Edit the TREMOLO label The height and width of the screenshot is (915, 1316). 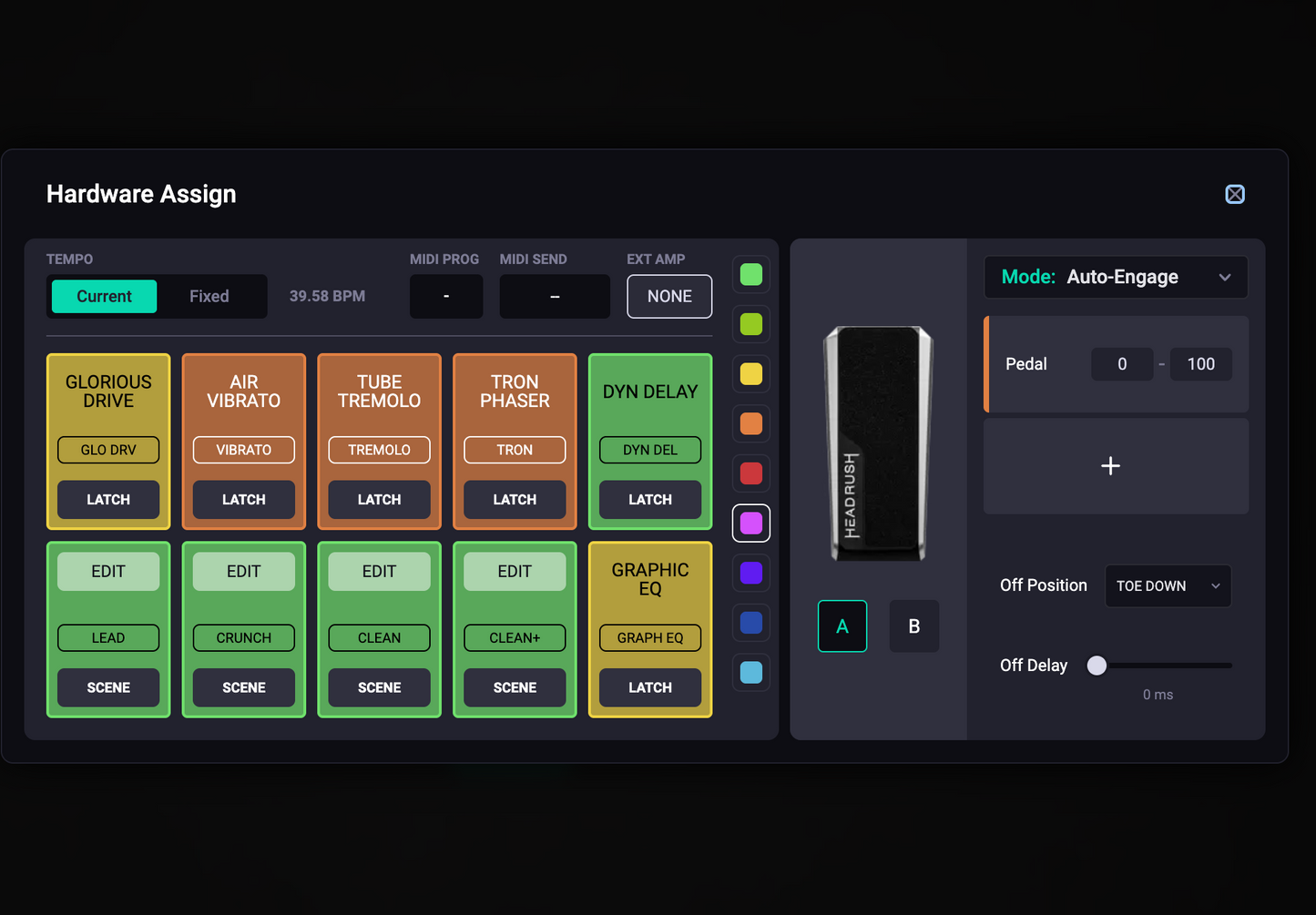pos(380,450)
